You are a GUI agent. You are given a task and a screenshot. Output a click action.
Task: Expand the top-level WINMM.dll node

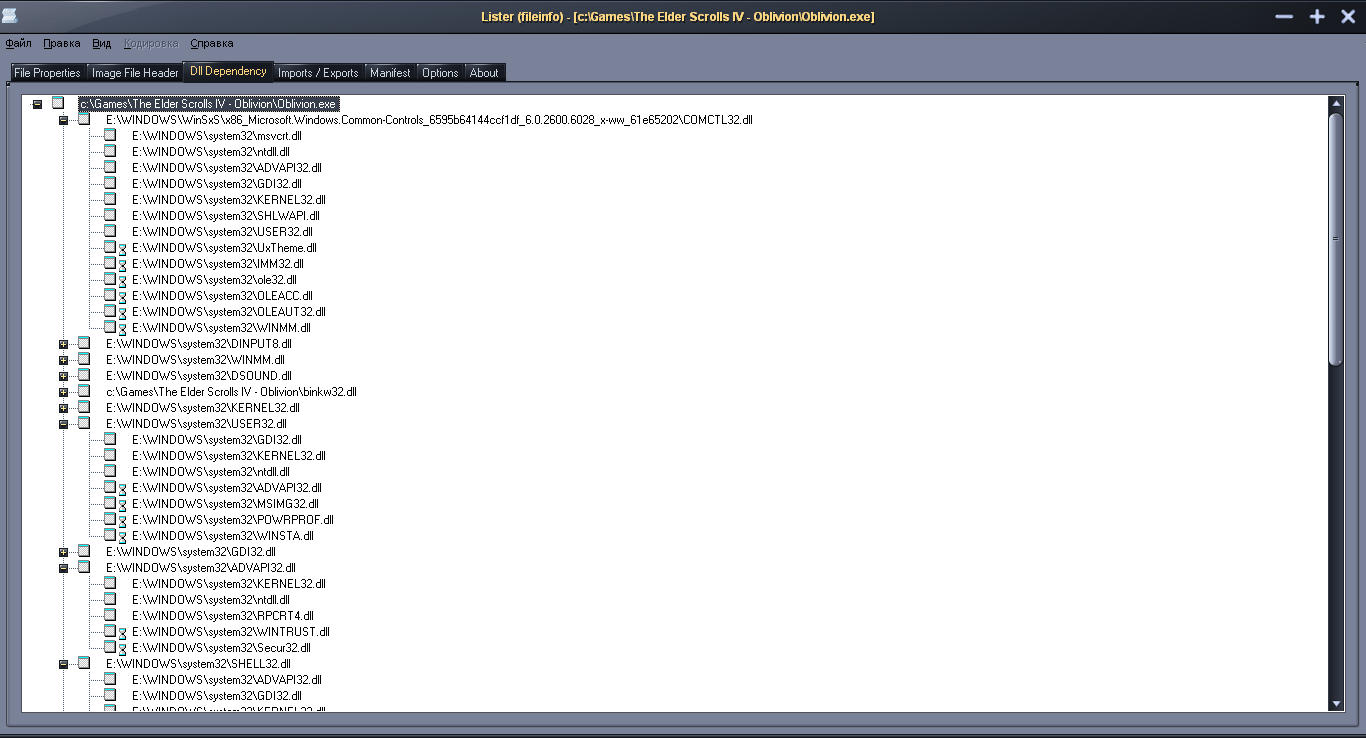tap(63, 359)
